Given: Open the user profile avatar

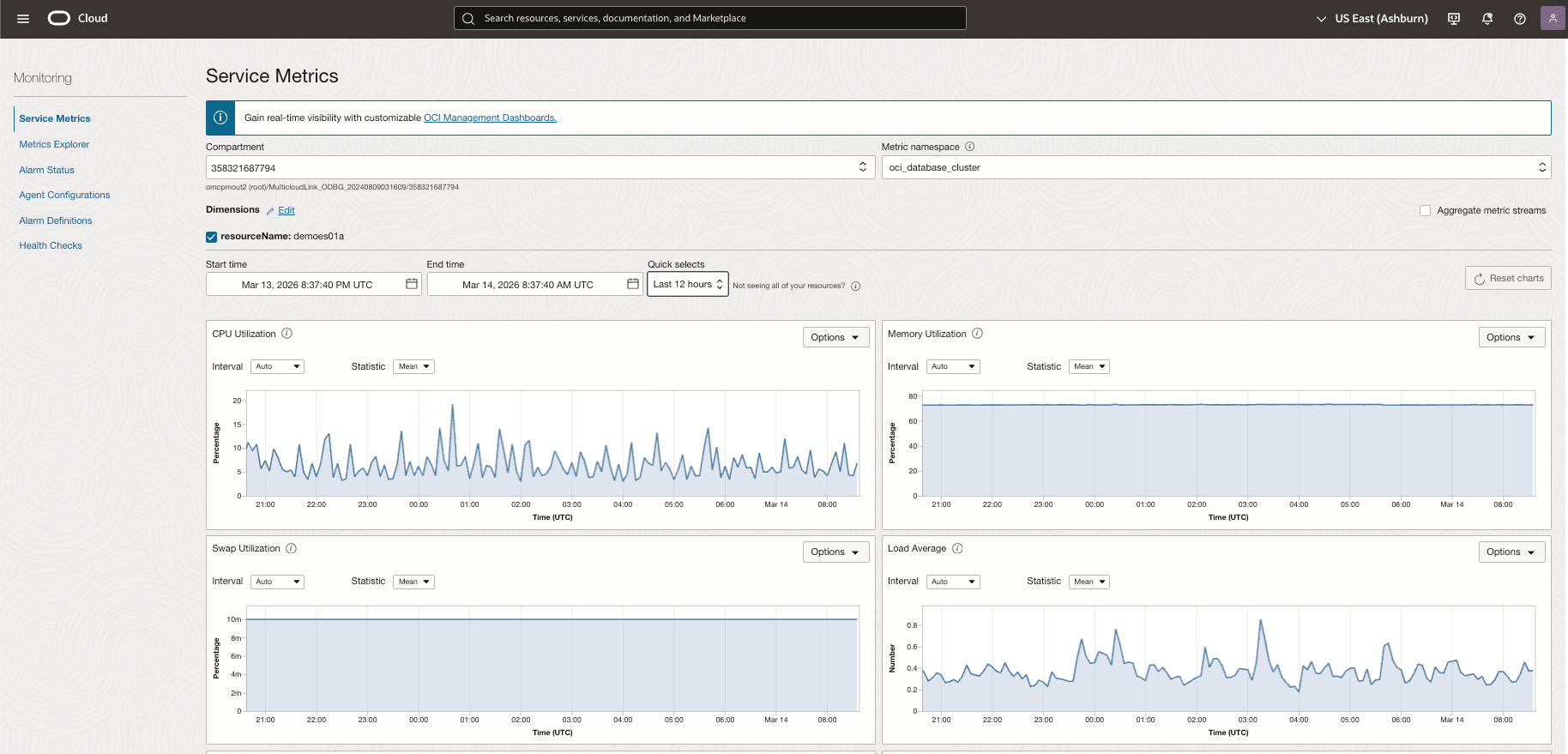Looking at the screenshot, I should (1553, 18).
